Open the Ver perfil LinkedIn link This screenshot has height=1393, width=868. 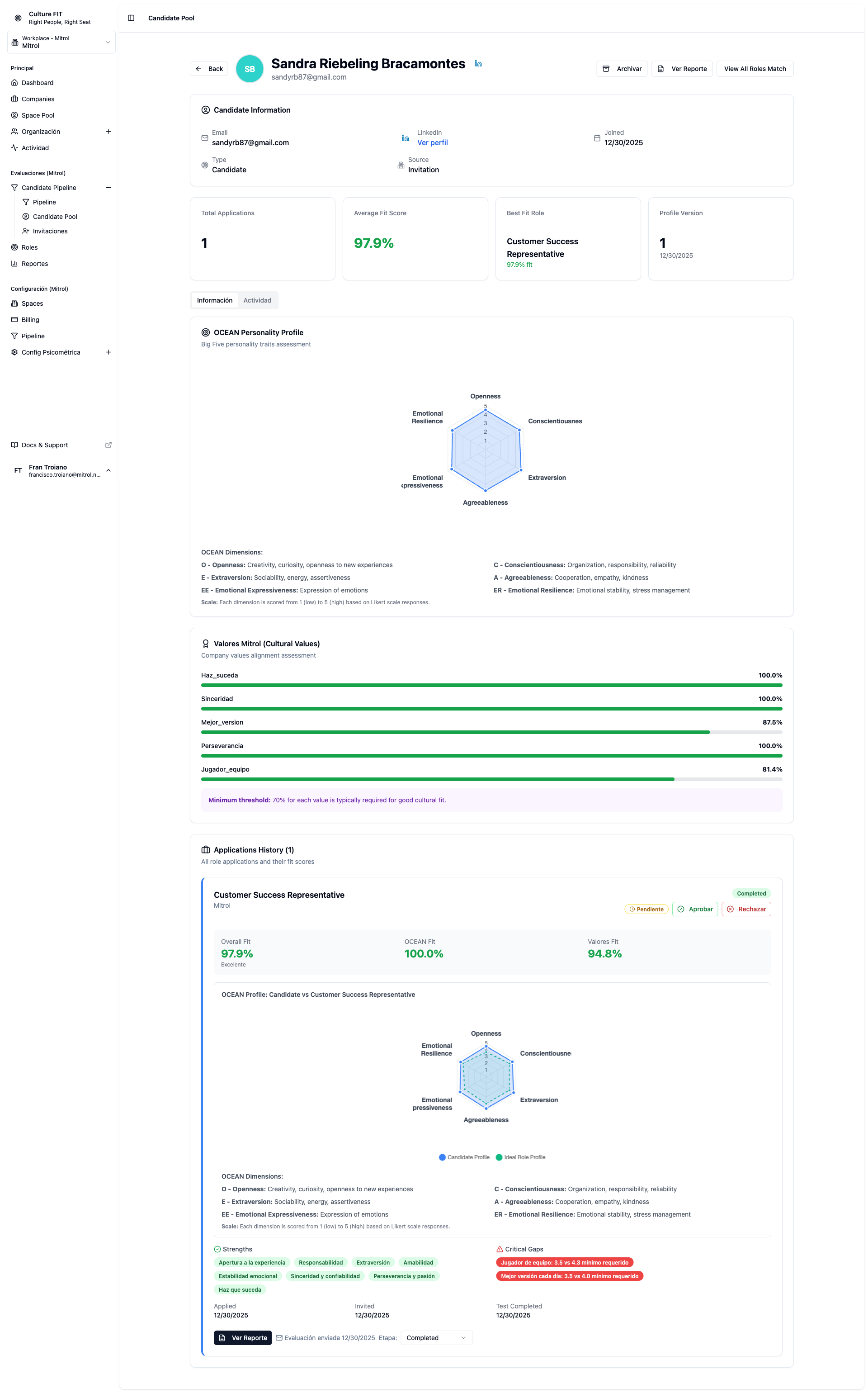432,142
